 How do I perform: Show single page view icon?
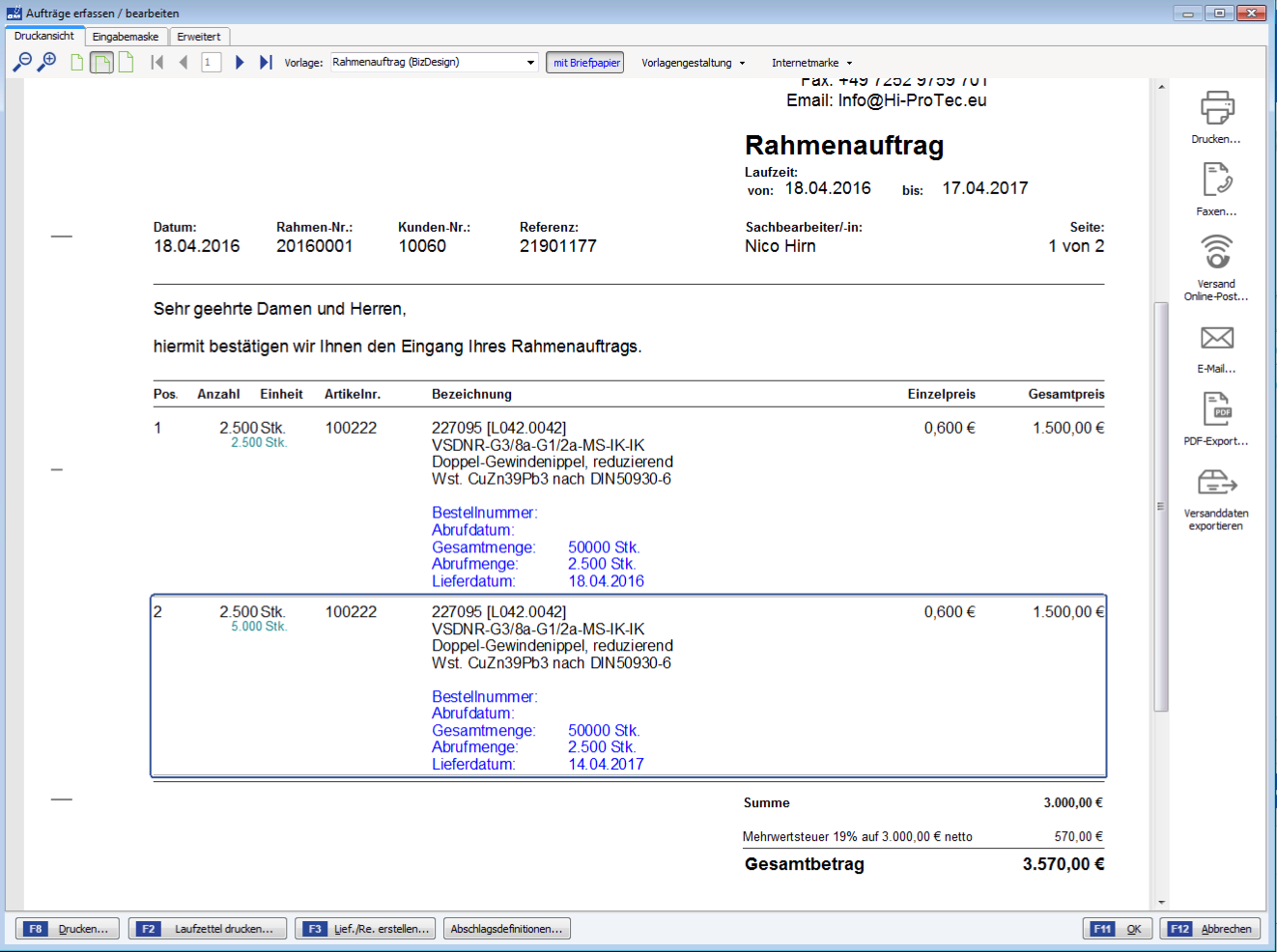(x=77, y=63)
